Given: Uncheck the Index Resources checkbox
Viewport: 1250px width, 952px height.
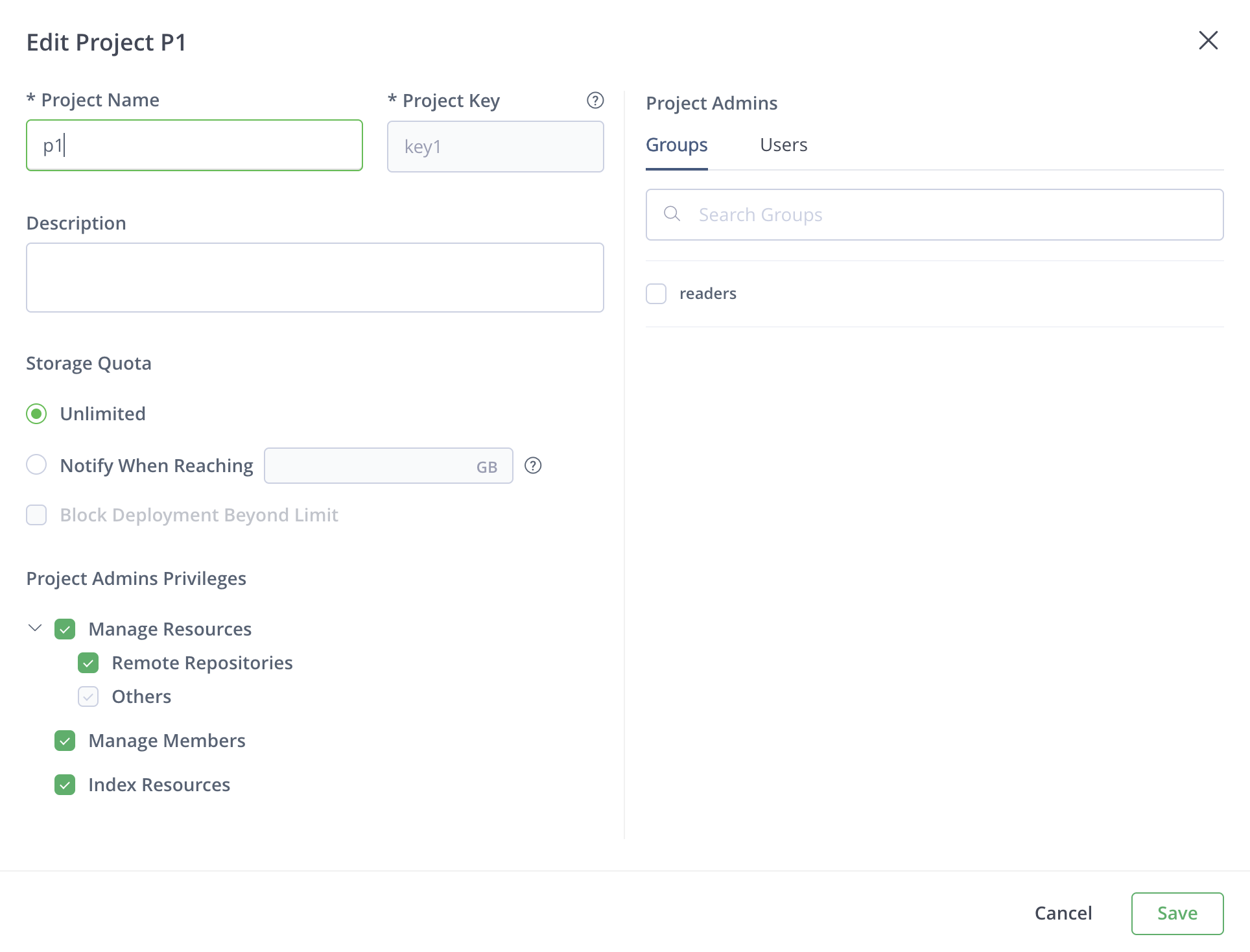Looking at the screenshot, I should [x=65, y=785].
